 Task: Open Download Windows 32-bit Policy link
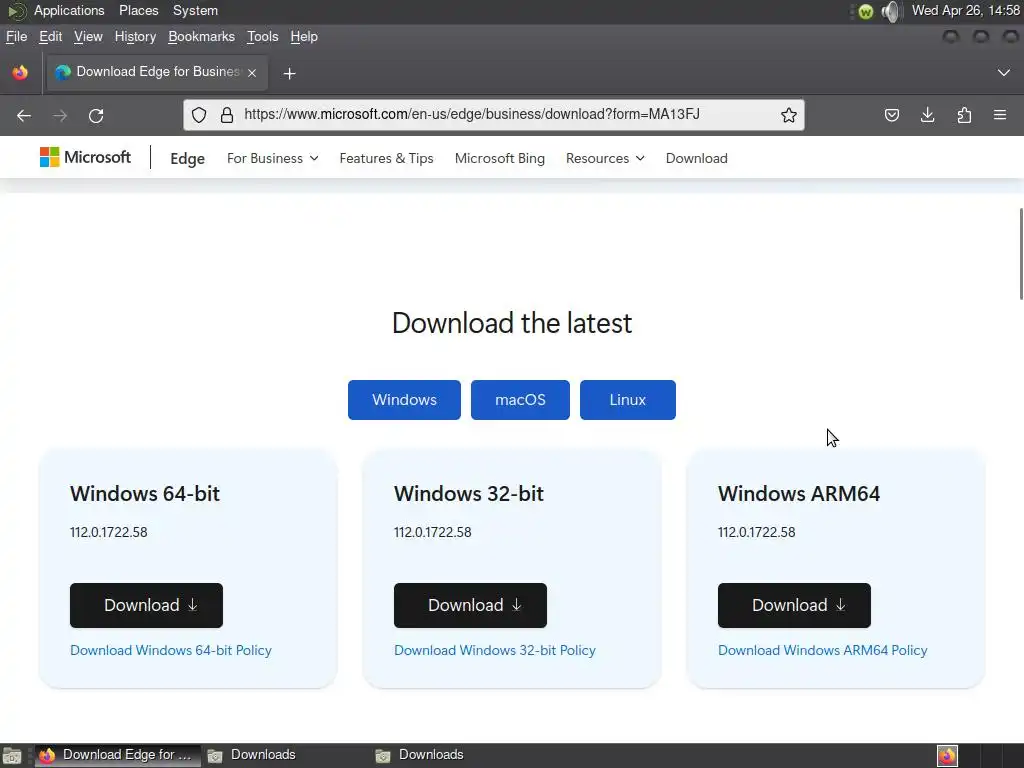click(494, 650)
